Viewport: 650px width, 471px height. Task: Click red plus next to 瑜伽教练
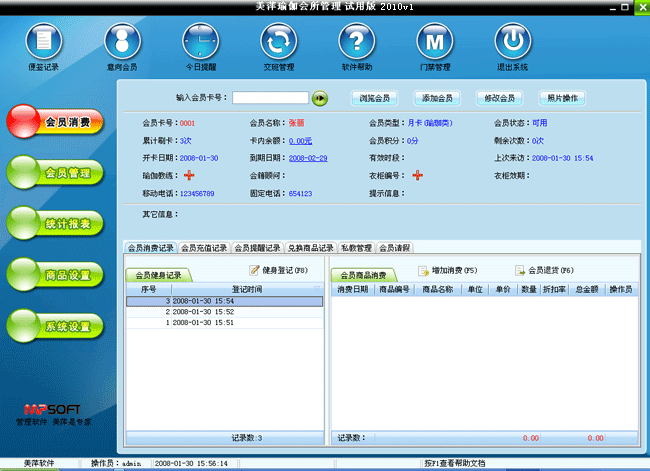(x=190, y=176)
